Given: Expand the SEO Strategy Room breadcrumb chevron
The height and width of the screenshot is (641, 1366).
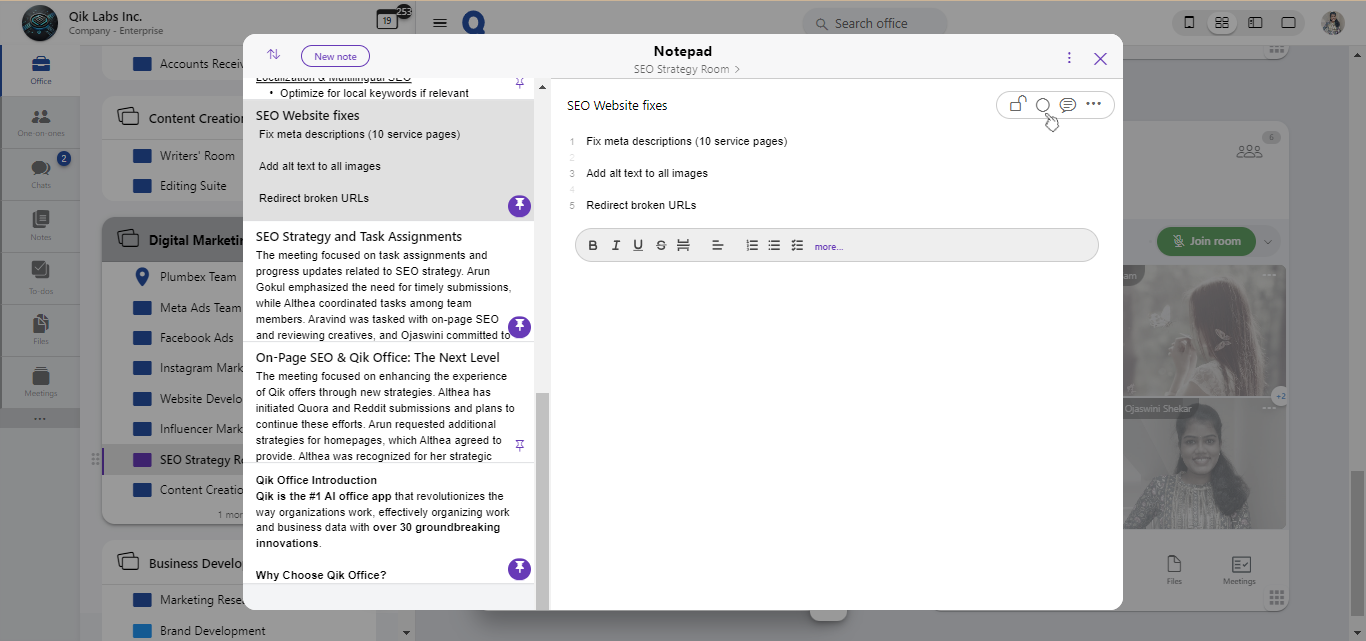Looking at the screenshot, I should click(x=738, y=70).
